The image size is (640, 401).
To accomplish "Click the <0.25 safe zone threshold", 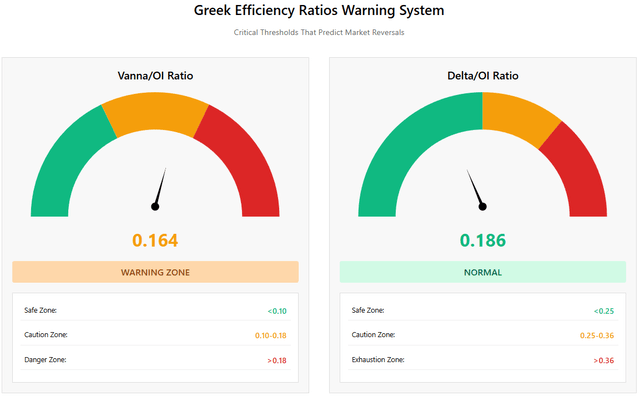I will [x=603, y=311].
